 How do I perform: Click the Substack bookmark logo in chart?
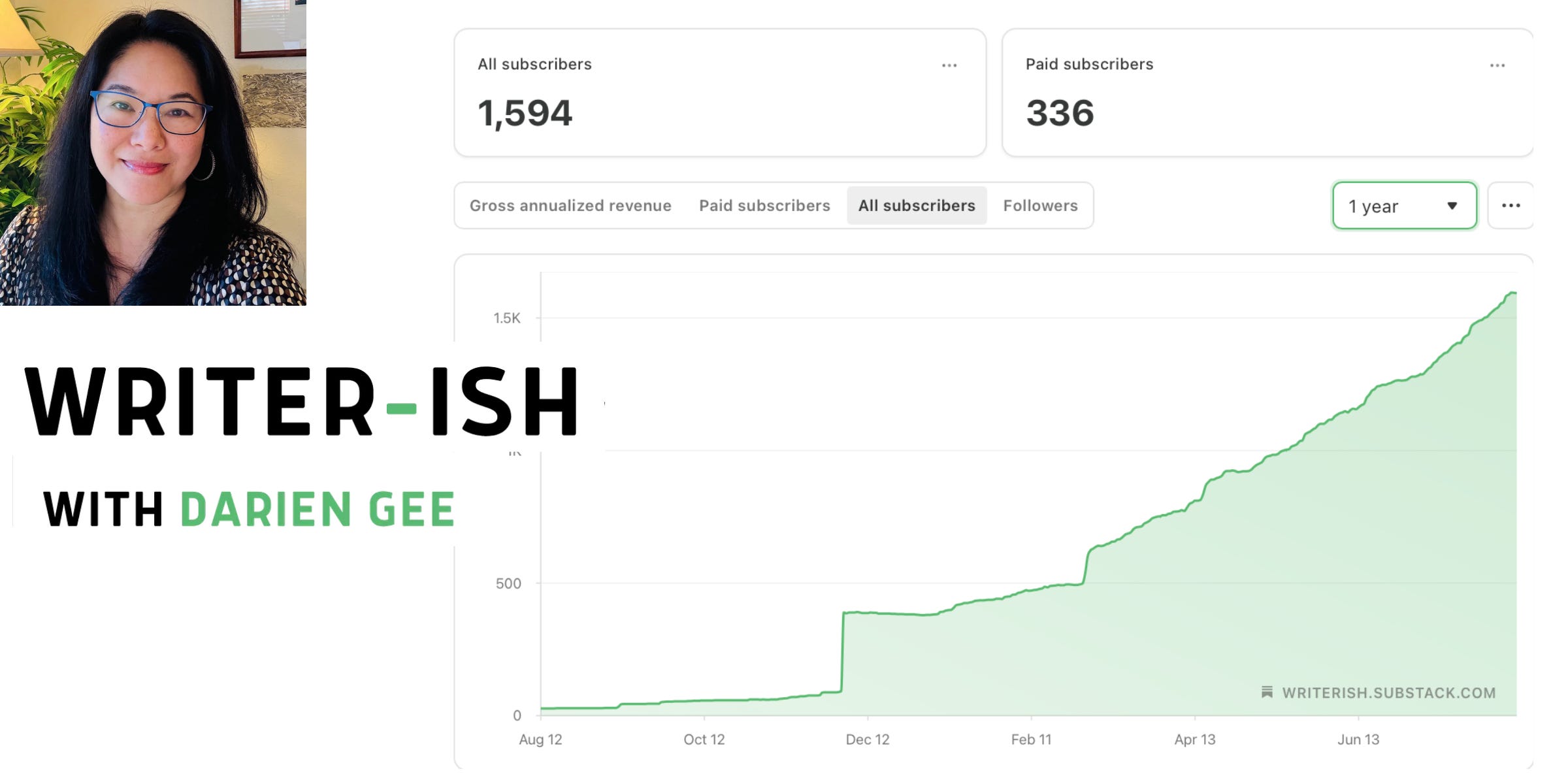pos(1267,692)
